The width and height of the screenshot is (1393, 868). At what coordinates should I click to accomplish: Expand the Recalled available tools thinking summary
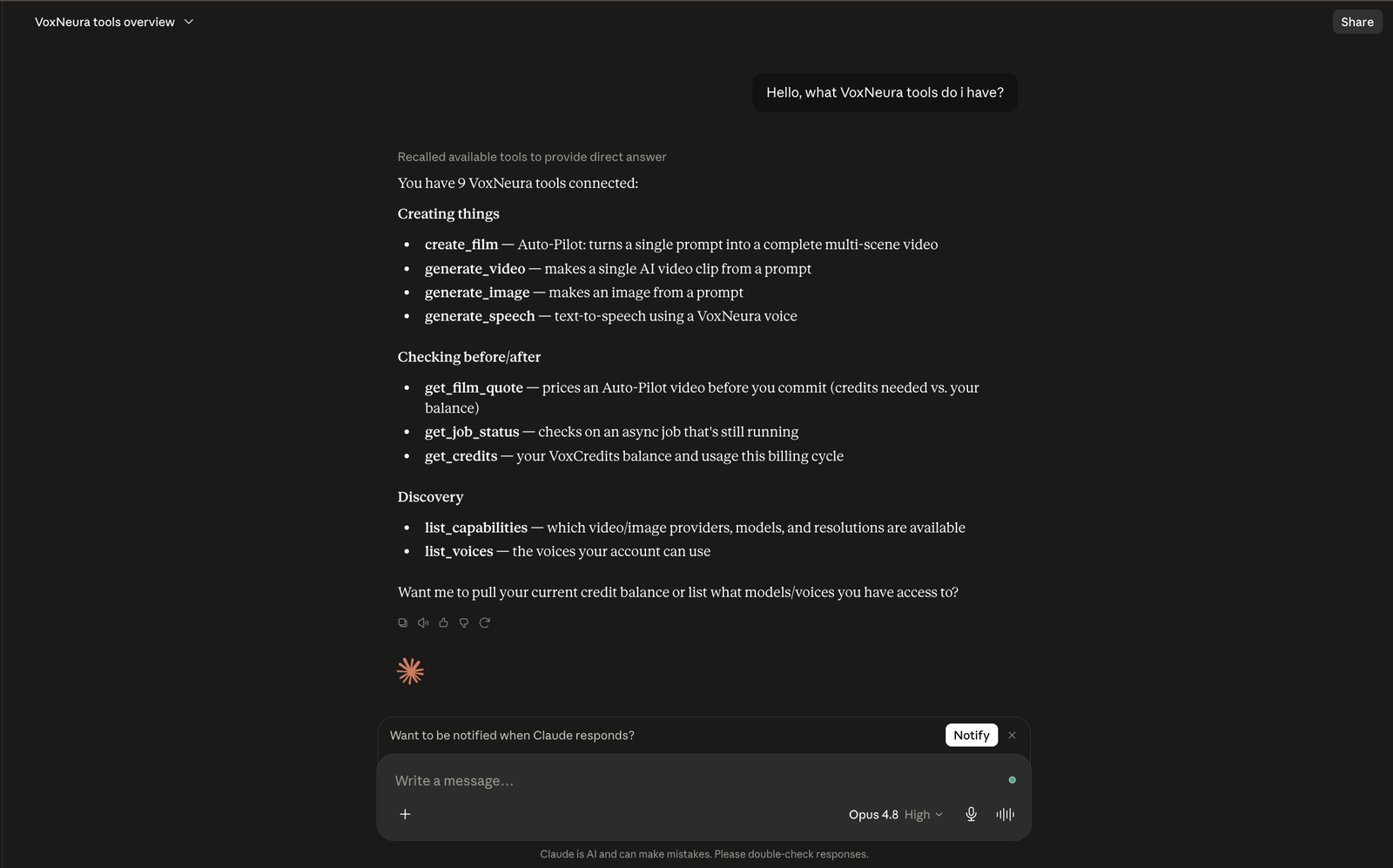pyautogui.click(x=532, y=157)
